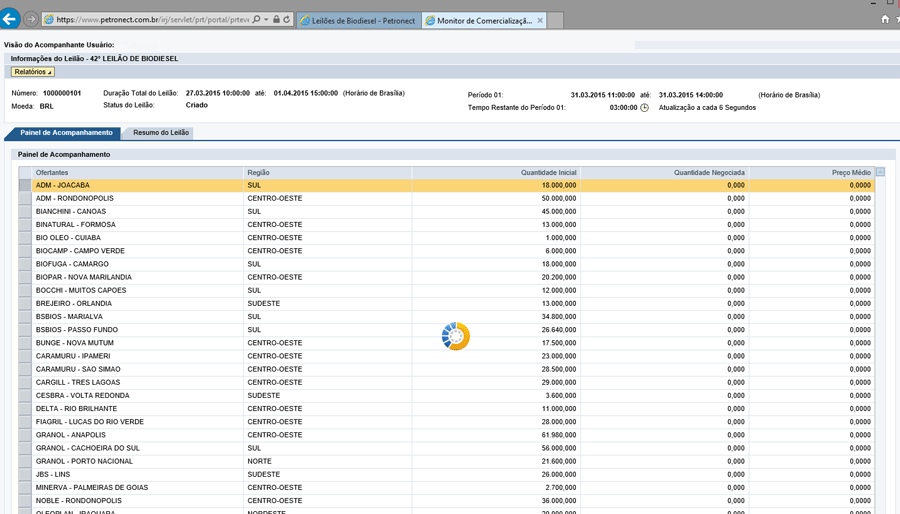This screenshot has width=900, height=514.
Task: Select row marker for ADM - JOACABA
Action: point(25,185)
